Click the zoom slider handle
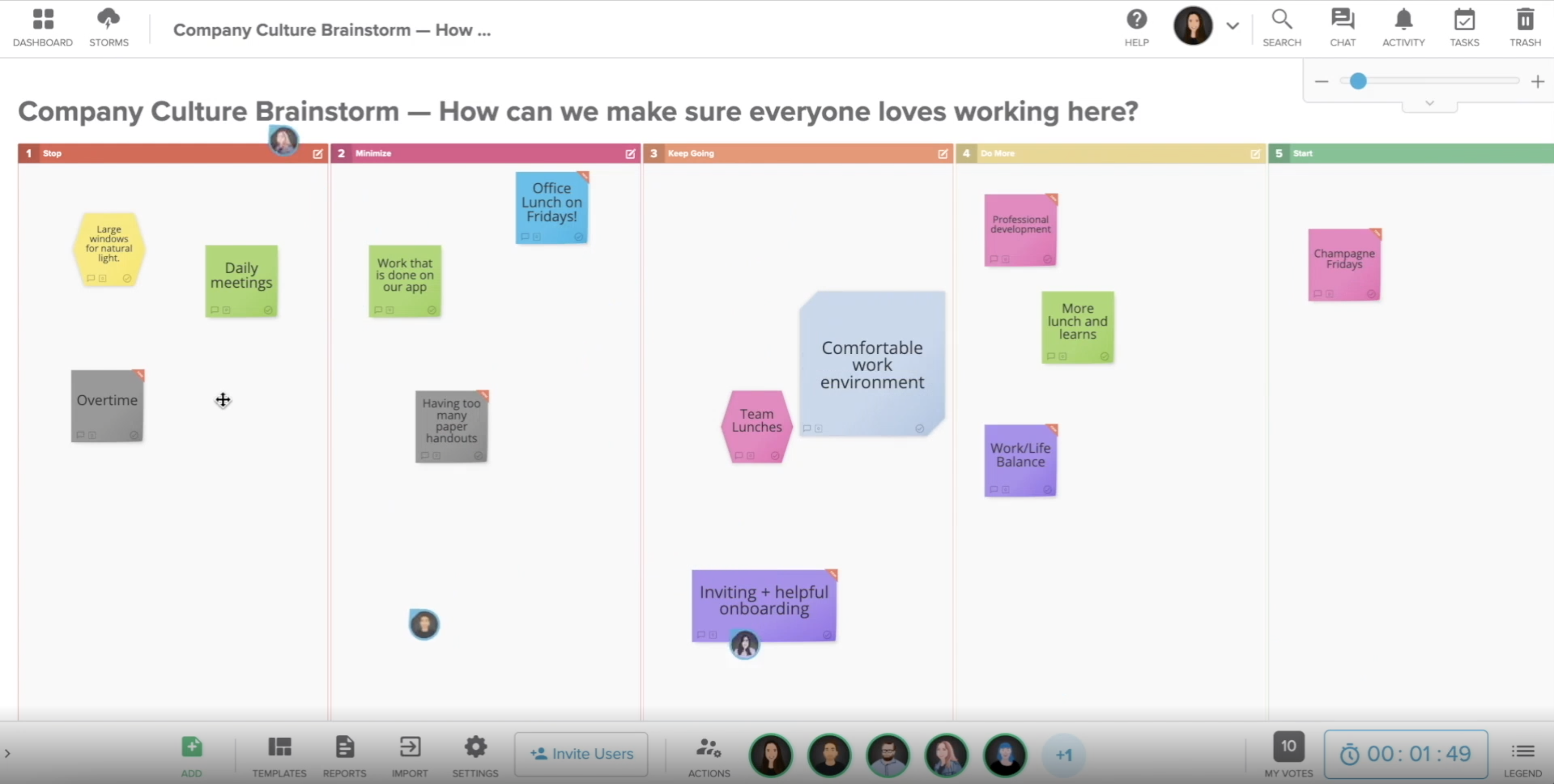 point(1357,81)
